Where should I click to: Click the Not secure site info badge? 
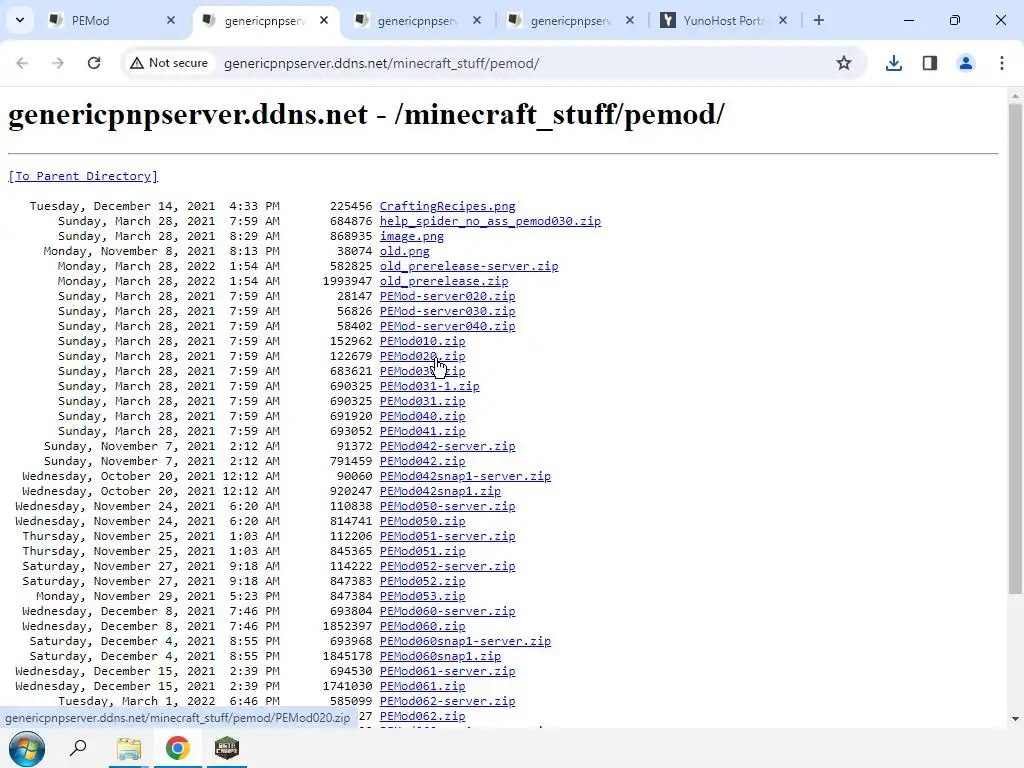(169, 63)
